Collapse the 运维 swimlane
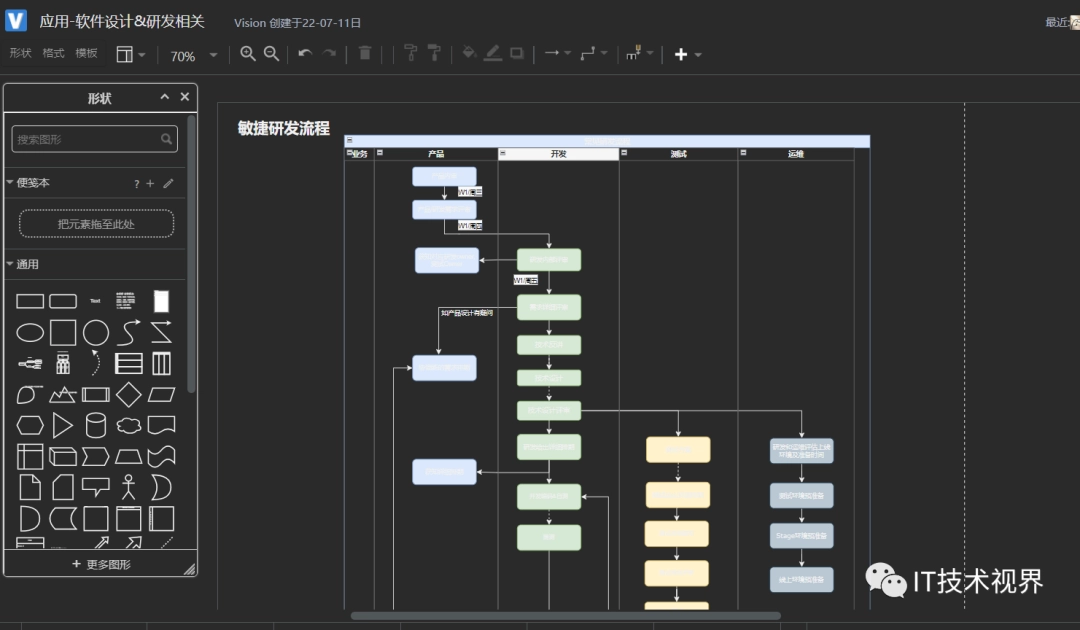This screenshot has height=630, width=1080. pyautogui.click(x=743, y=153)
